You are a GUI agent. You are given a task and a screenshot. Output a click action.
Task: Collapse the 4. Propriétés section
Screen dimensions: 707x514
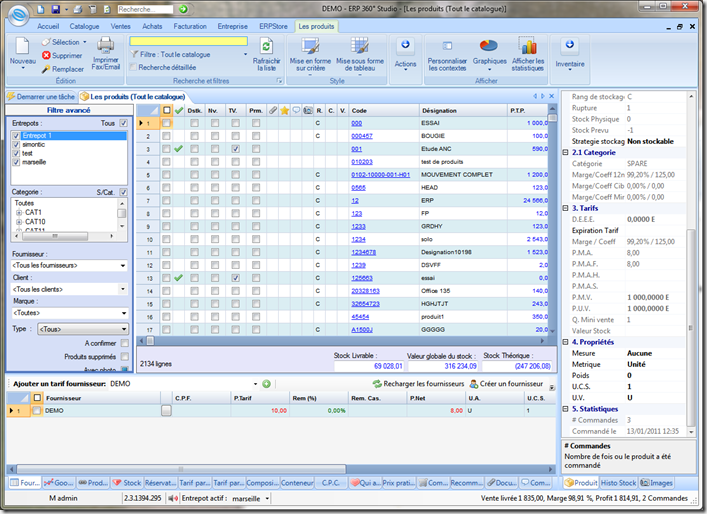coord(565,342)
